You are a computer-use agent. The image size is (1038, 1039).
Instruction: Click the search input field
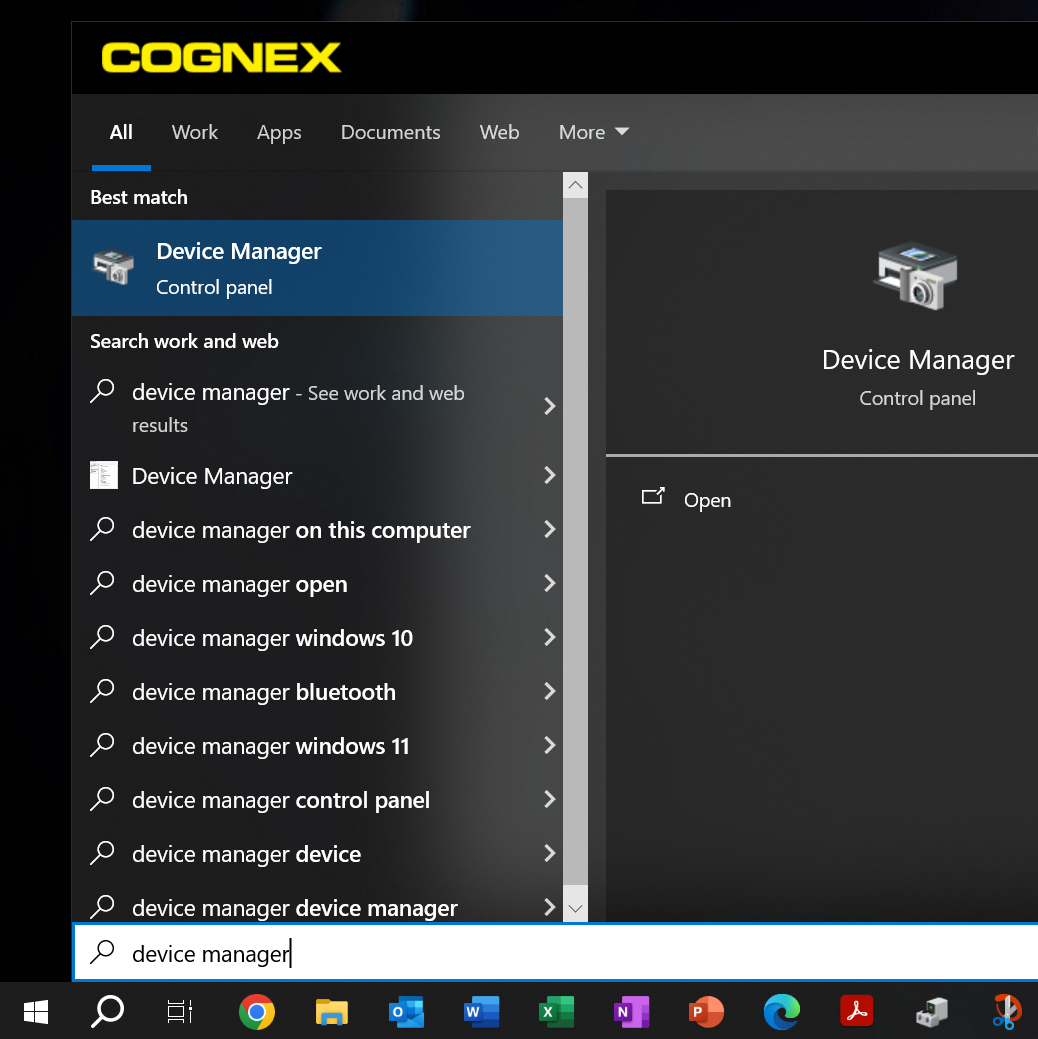coord(400,954)
